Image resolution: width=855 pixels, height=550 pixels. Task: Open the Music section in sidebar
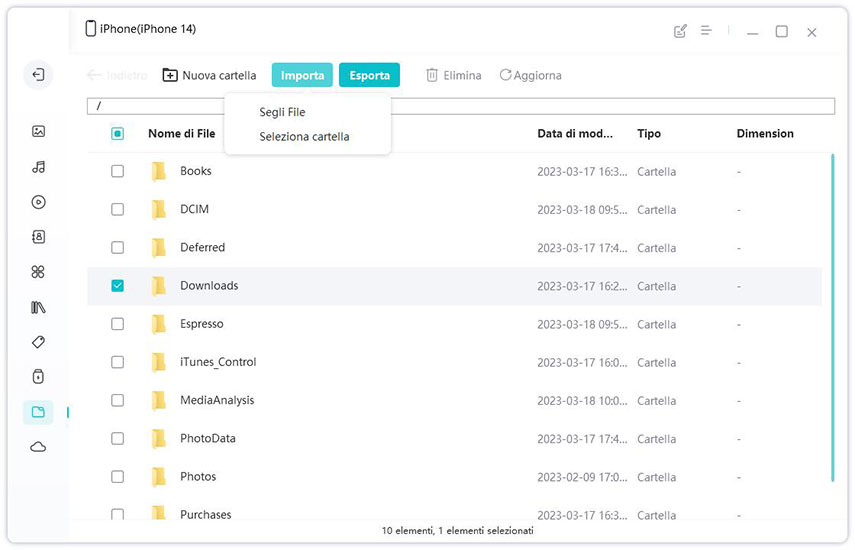pyautogui.click(x=38, y=167)
